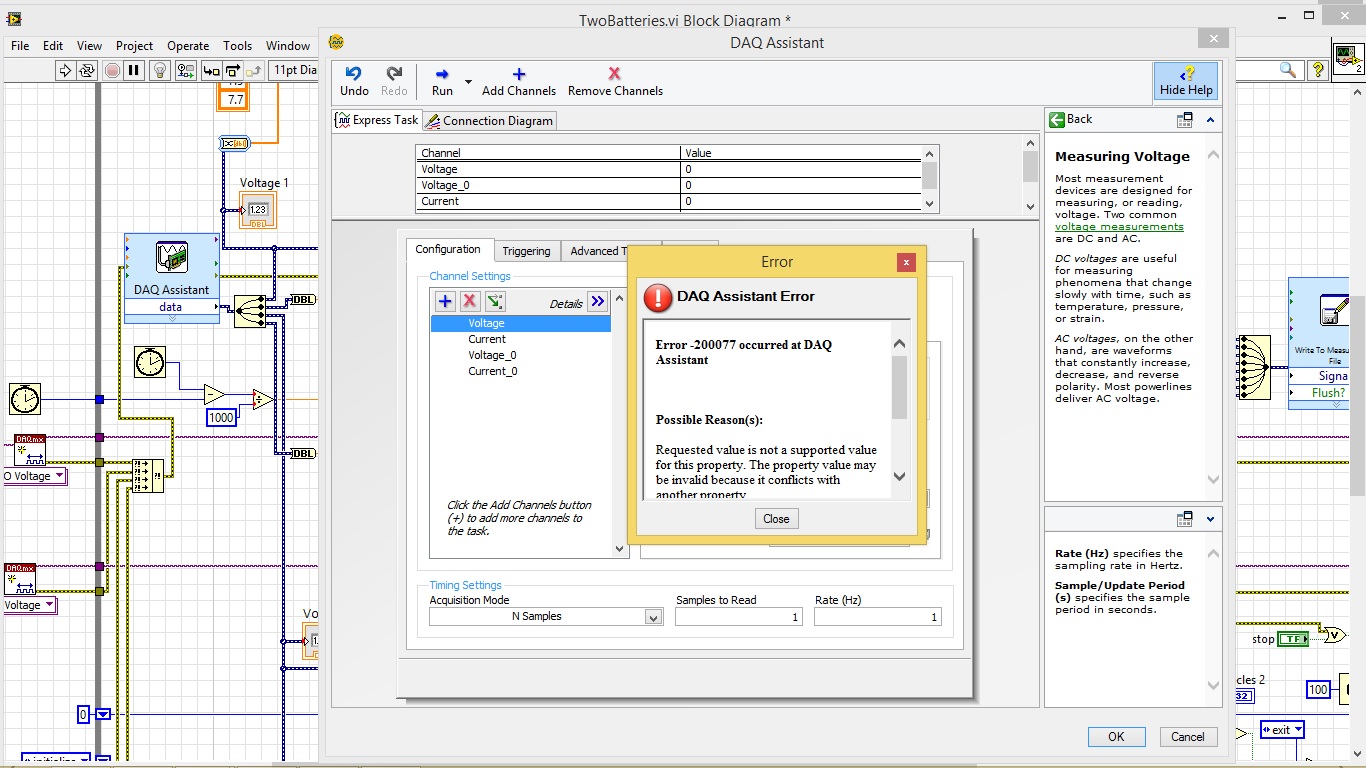1366x768 pixels.
Task: Click the error message scrollbar up arrow
Action: point(899,344)
